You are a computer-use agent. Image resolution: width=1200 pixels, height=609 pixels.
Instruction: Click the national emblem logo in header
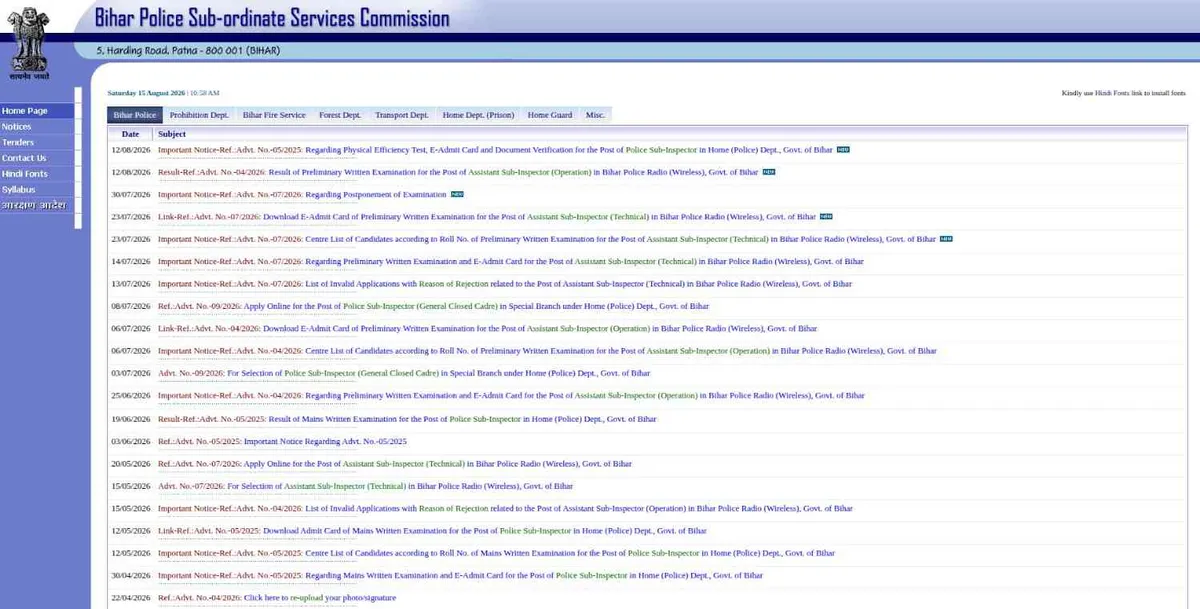tap(29, 41)
